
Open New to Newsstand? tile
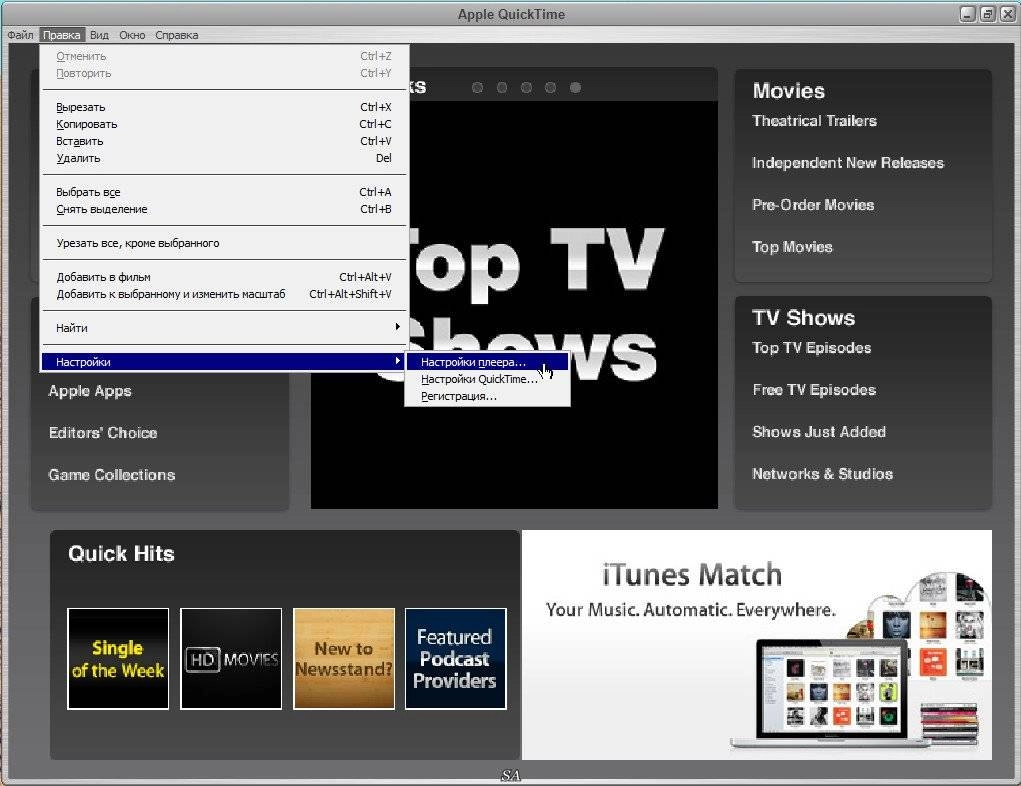[344, 658]
